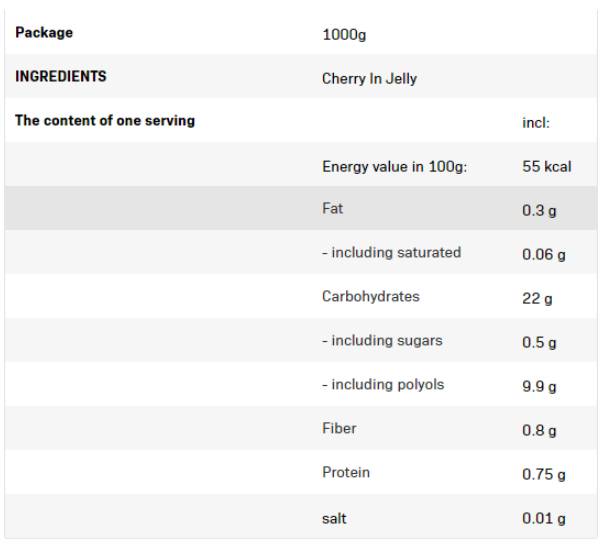Image resolution: width=602 pixels, height=544 pixels.
Task: Select the 9.9 g polyols value
Action: tap(539, 387)
